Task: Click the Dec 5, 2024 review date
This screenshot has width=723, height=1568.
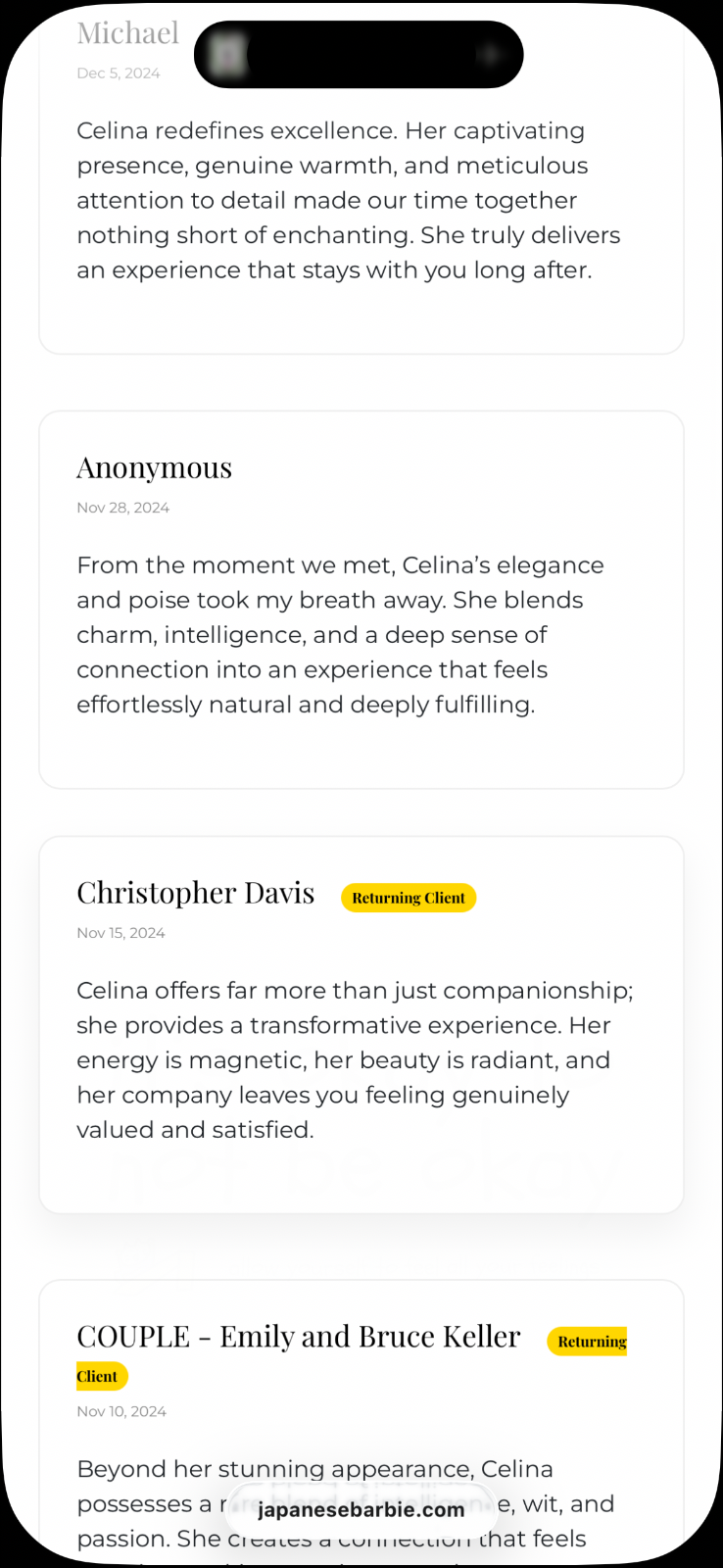Action: (x=119, y=73)
